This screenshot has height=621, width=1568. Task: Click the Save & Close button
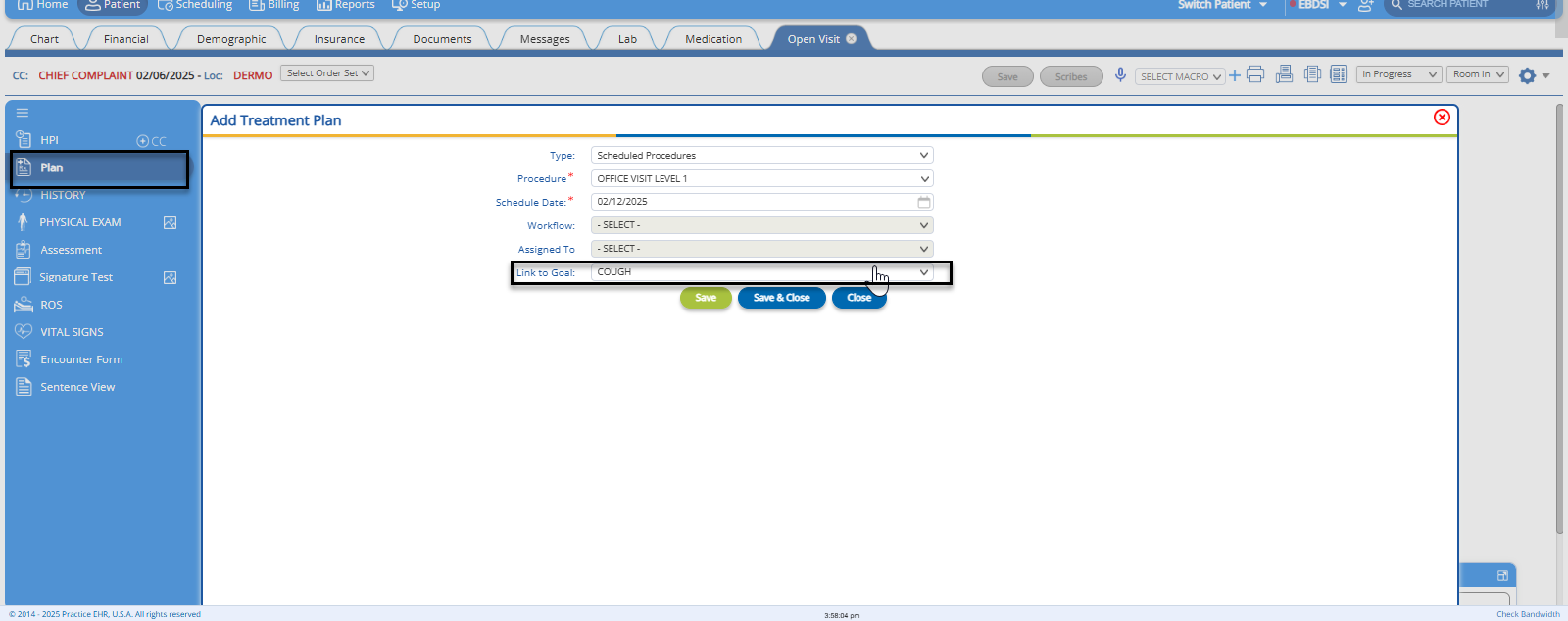click(781, 298)
